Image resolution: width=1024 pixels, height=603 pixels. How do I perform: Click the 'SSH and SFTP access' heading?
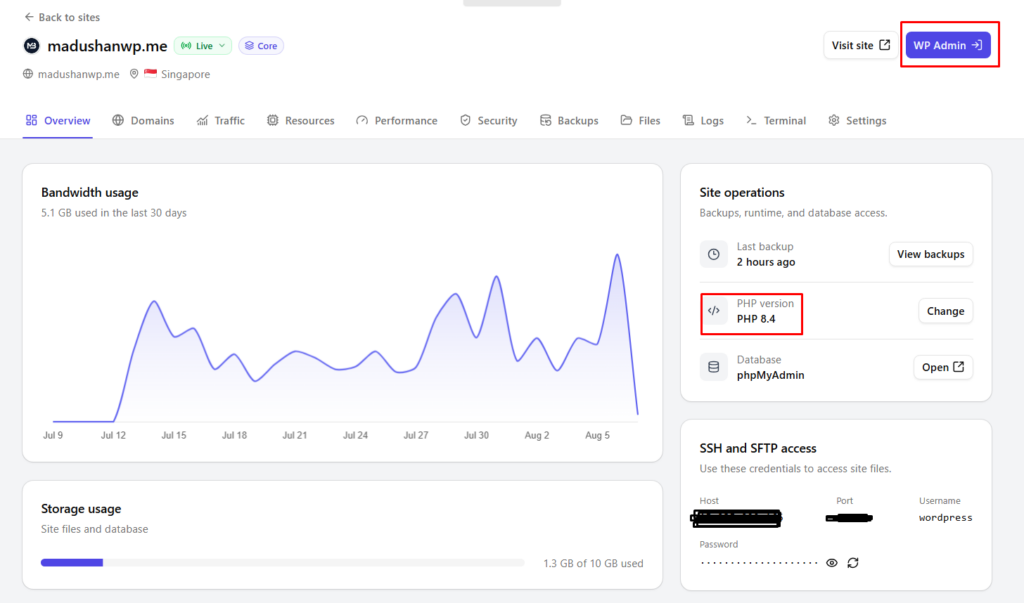[x=758, y=448]
